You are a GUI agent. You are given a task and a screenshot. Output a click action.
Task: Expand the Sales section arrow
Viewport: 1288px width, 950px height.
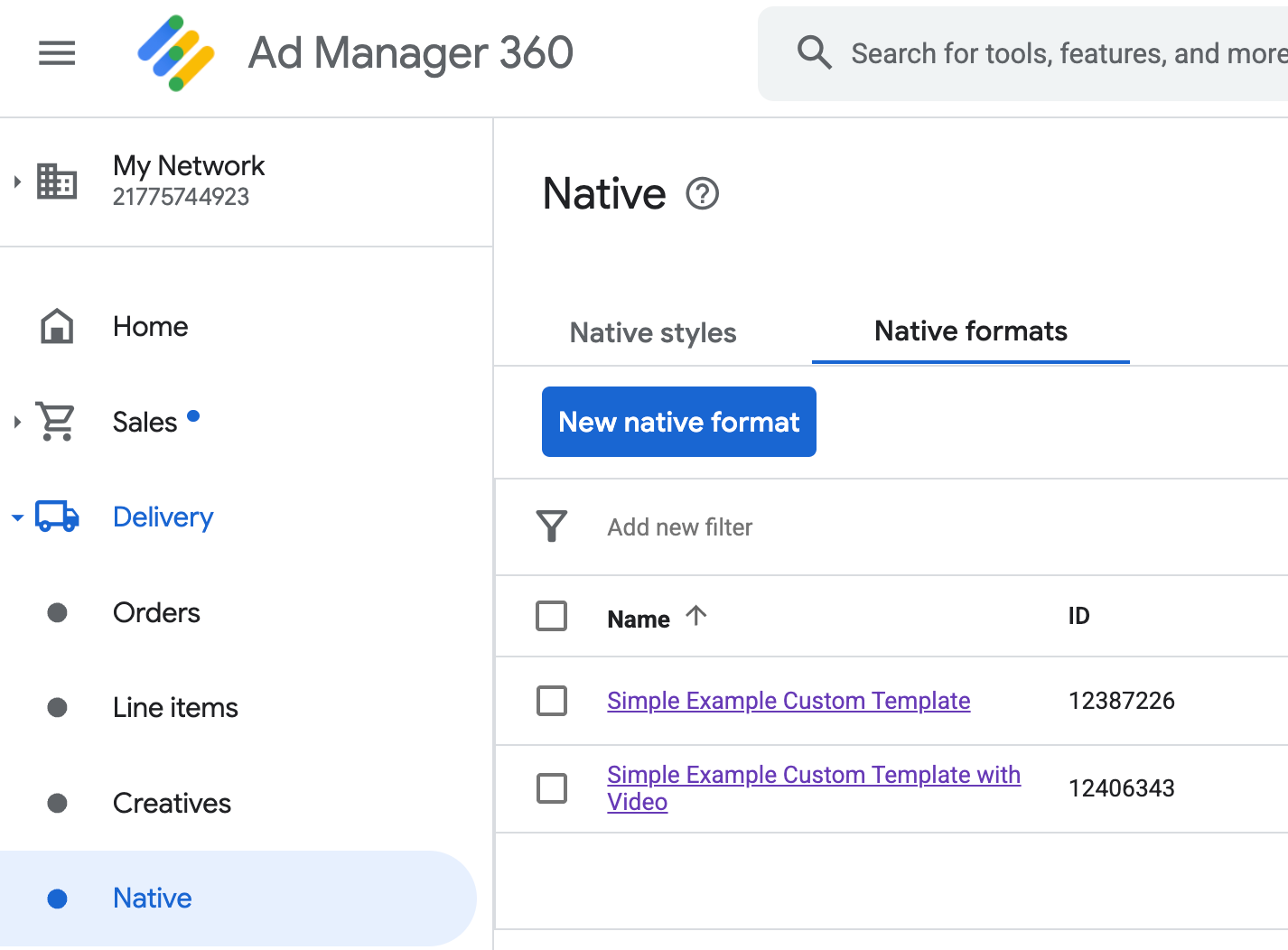click(17, 422)
